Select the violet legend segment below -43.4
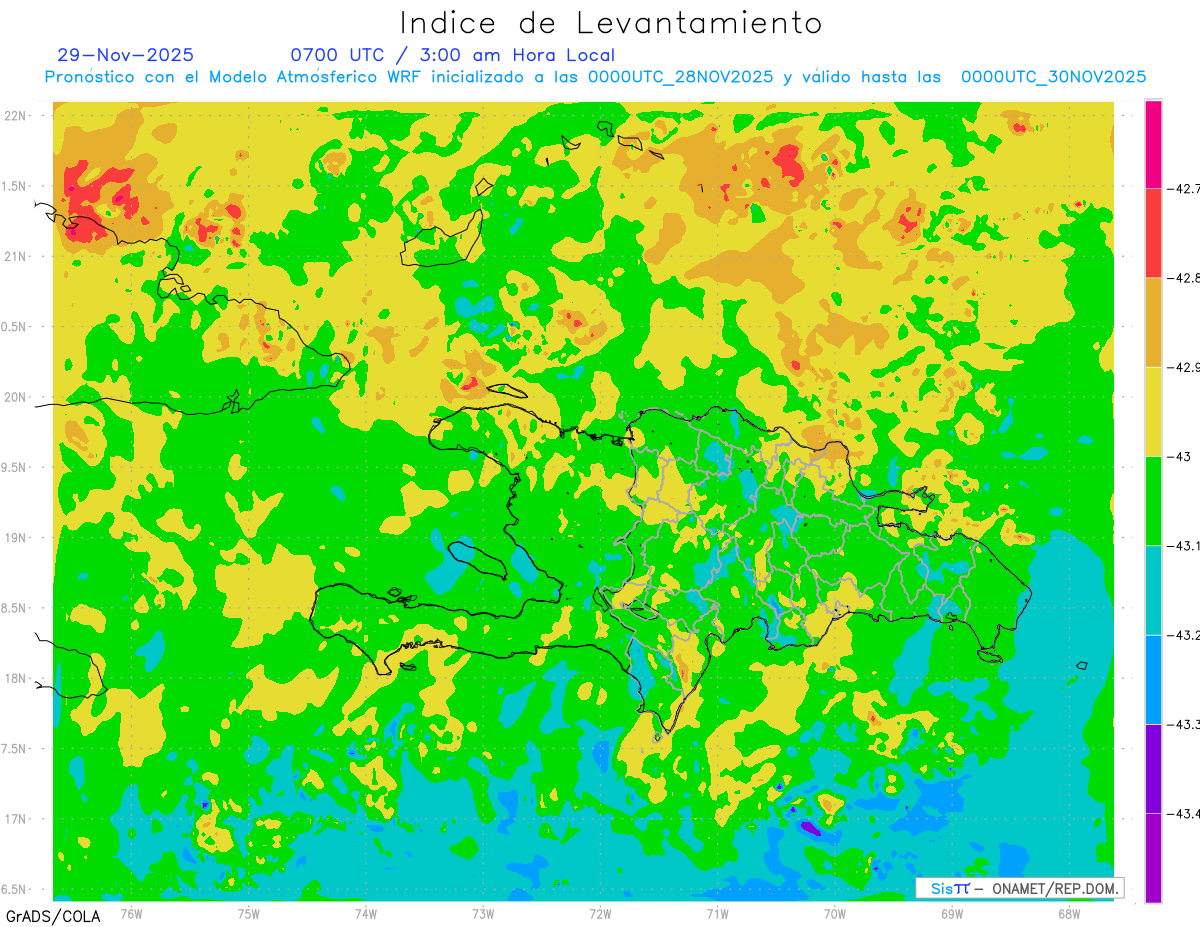The image size is (1200, 927). click(x=1153, y=857)
